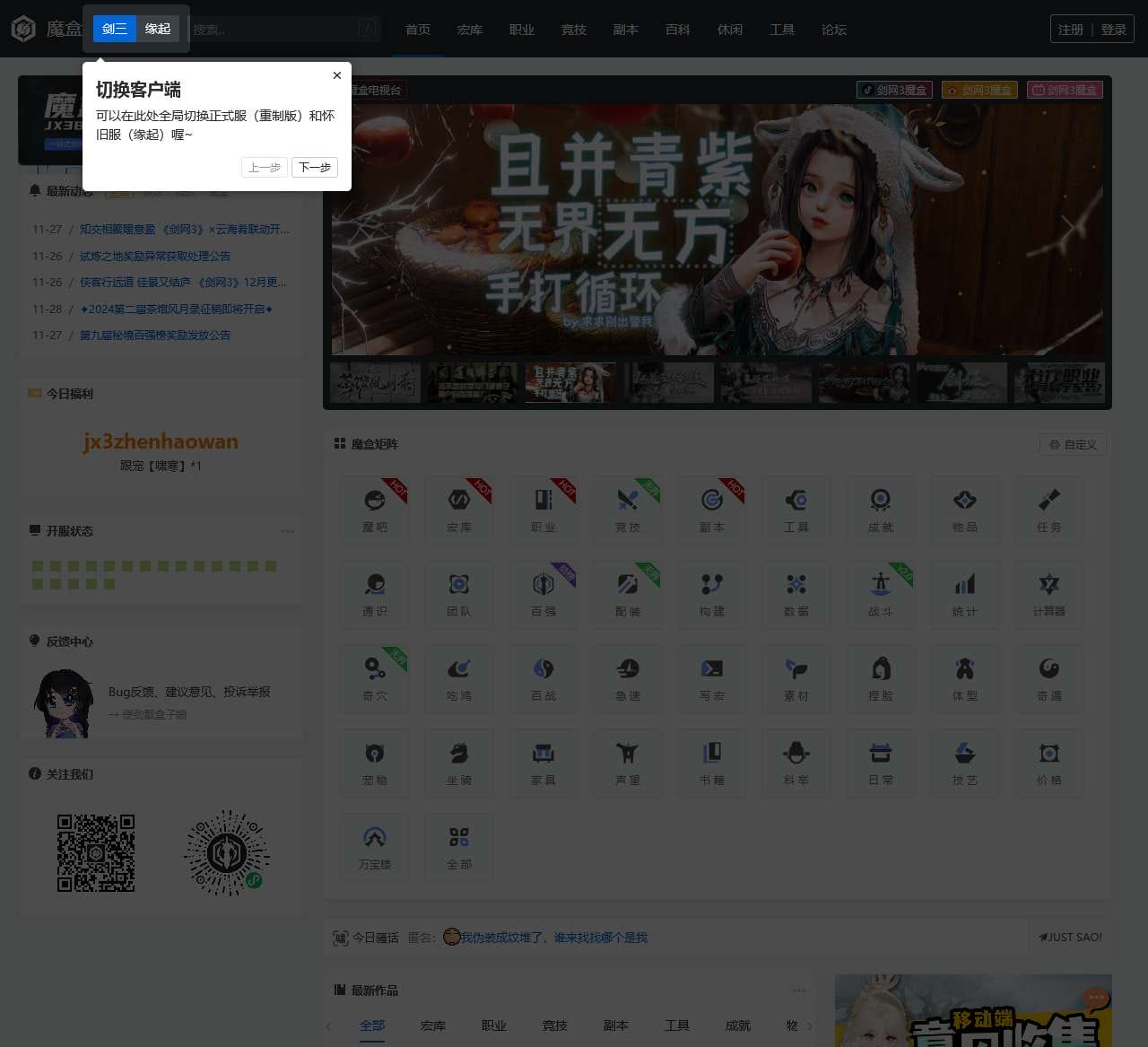
Task: Open the 写宏 macro-writing tile
Action: [x=712, y=677]
